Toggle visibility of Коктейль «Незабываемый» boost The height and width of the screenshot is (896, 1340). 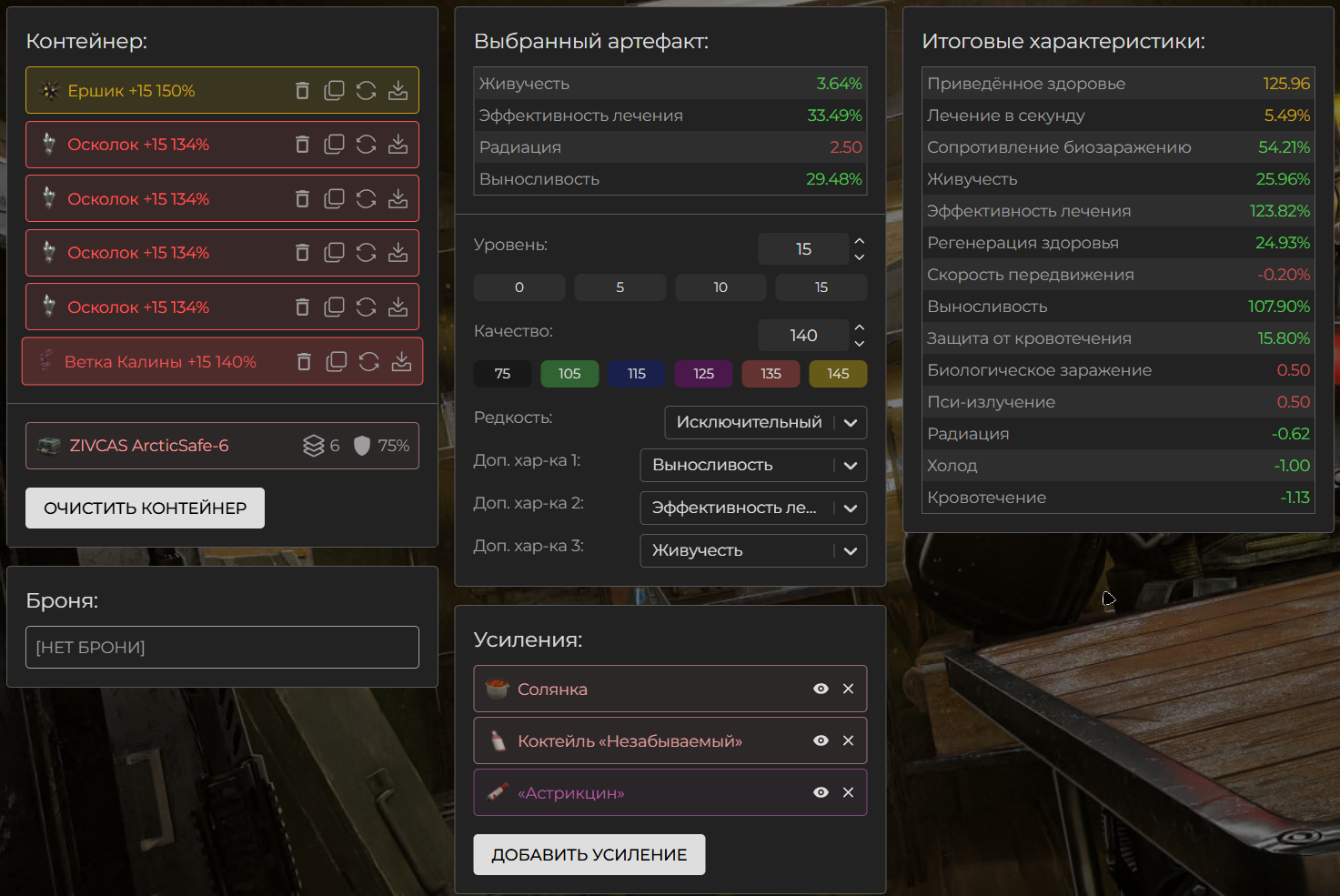821,740
